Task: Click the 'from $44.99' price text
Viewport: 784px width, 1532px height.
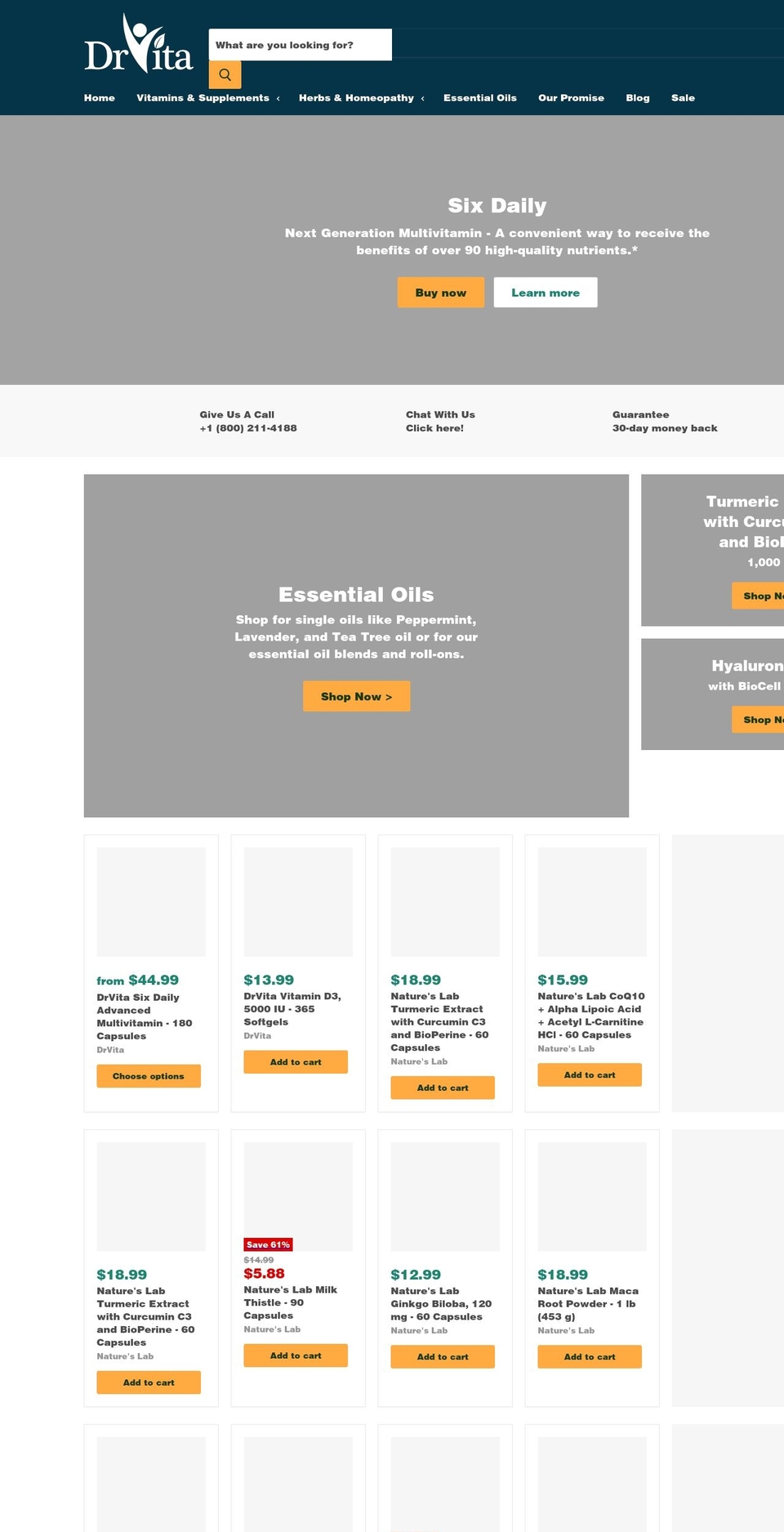Action: pyautogui.click(x=137, y=980)
